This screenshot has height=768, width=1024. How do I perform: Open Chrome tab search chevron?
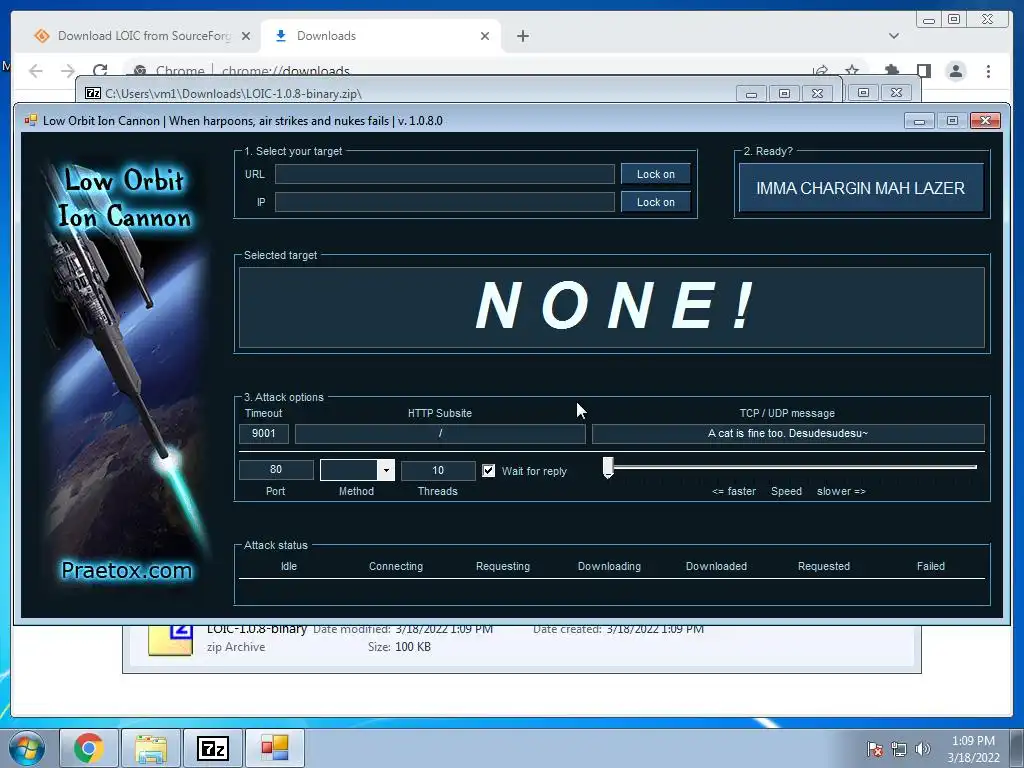tap(893, 36)
